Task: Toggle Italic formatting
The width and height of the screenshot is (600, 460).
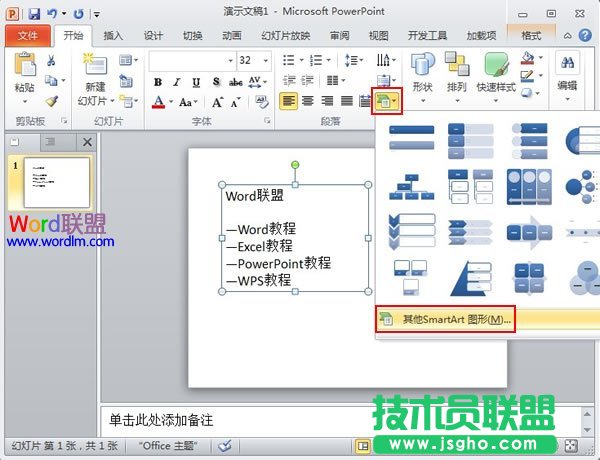Action: (176, 82)
